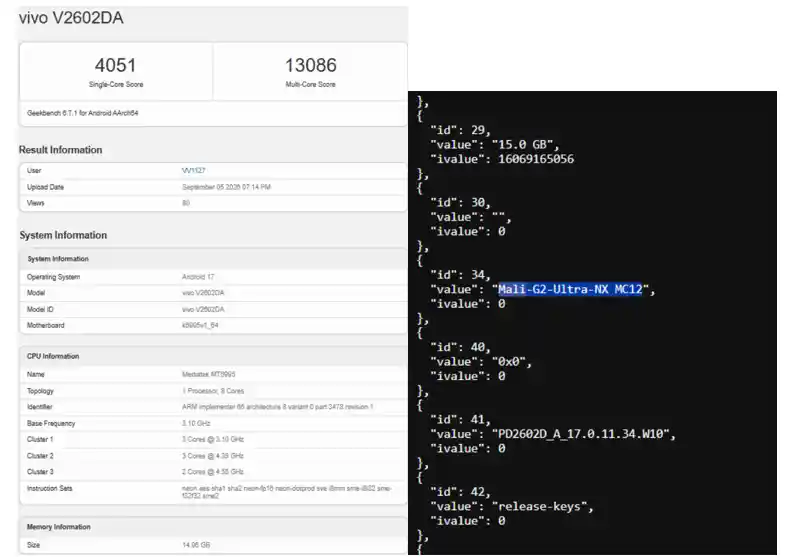This screenshot has height=557, width=788.
Task: Open the VV1127 user profile link
Action: [193, 170]
